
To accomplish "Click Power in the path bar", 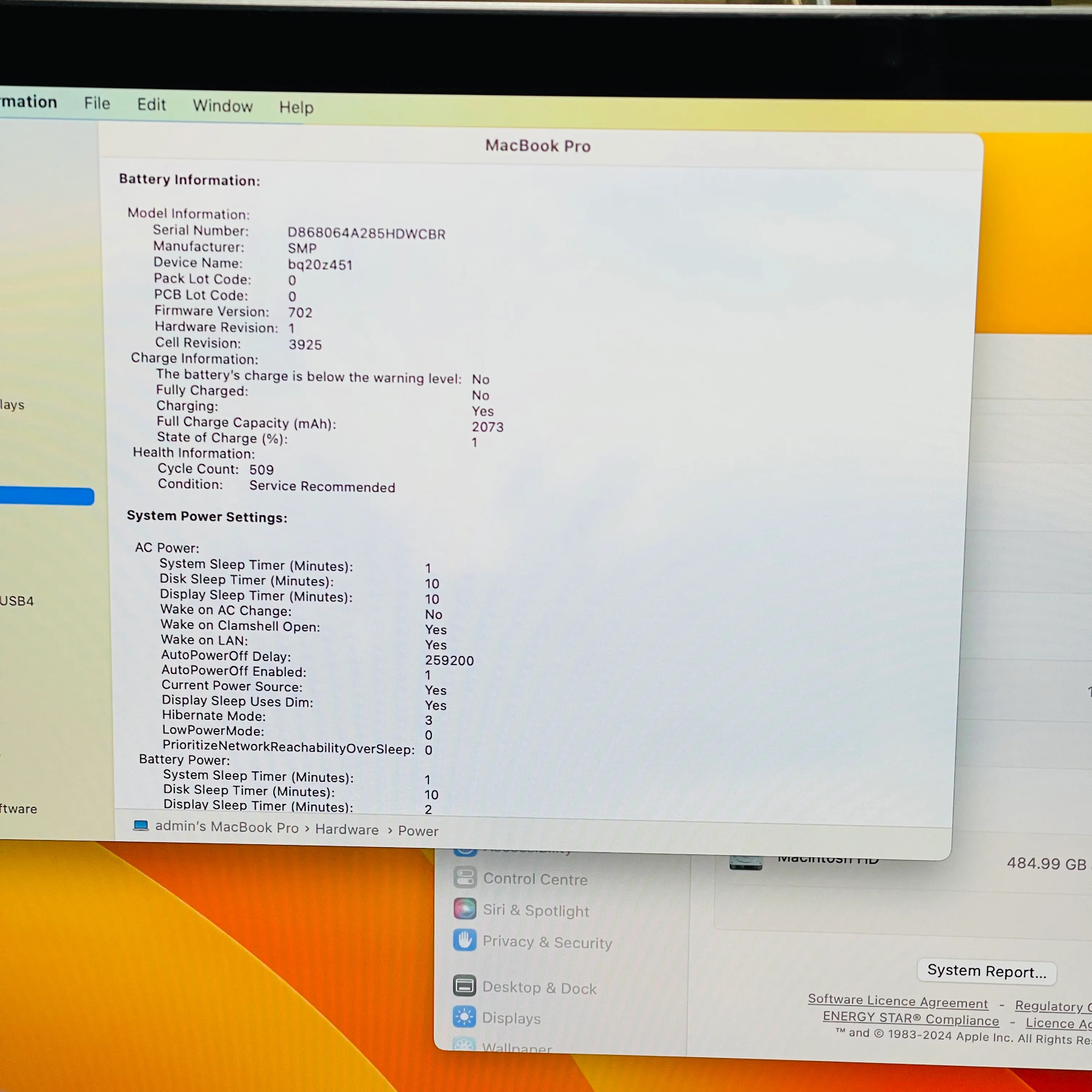I will click(x=418, y=831).
